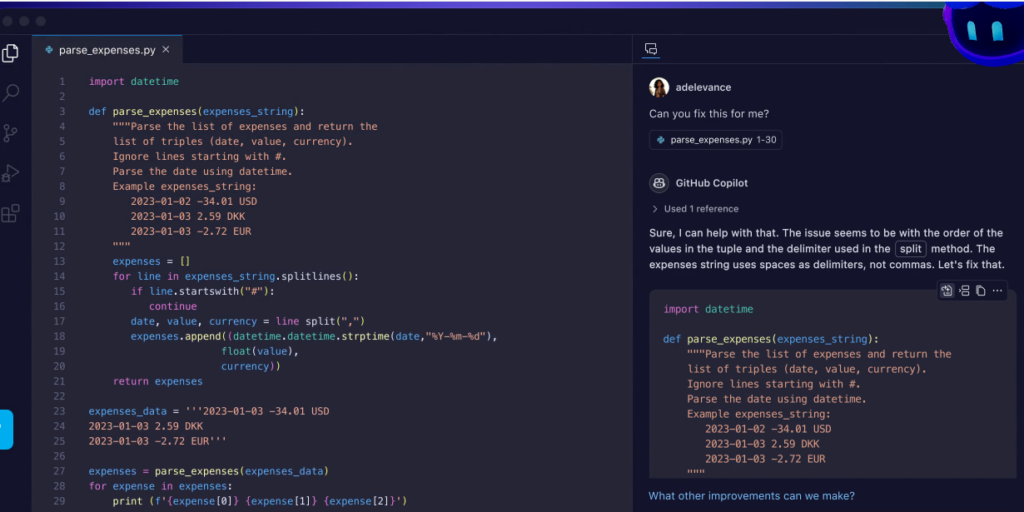Click 'return expenses' on line 21

pos(157,381)
